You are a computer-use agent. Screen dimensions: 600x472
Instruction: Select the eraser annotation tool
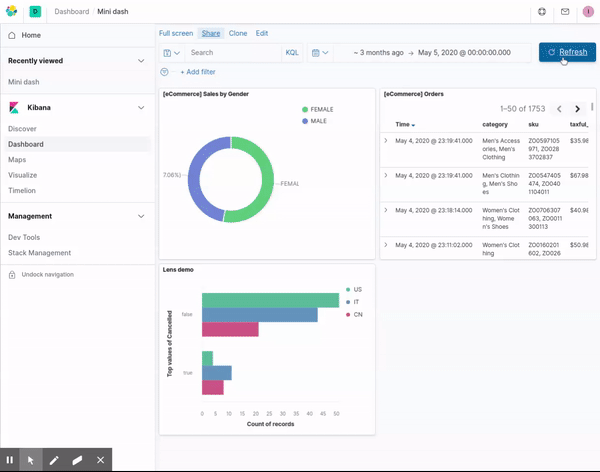[77, 460]
